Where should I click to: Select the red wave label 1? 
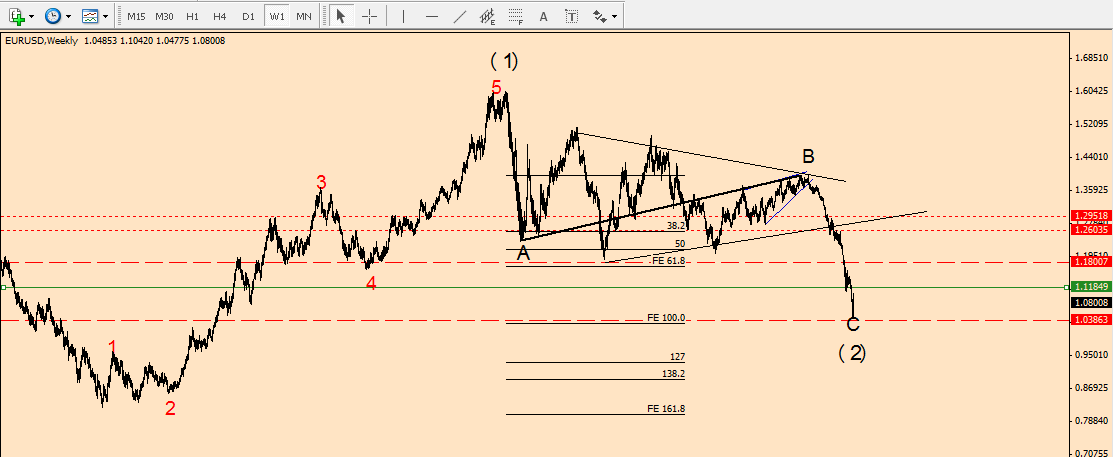113,346
